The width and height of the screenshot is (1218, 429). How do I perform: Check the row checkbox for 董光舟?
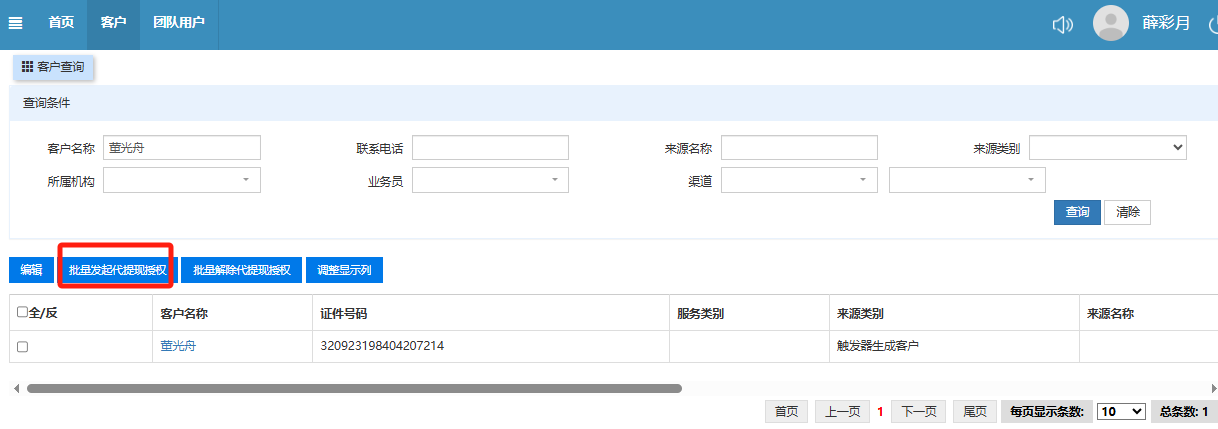pos(23,347)
